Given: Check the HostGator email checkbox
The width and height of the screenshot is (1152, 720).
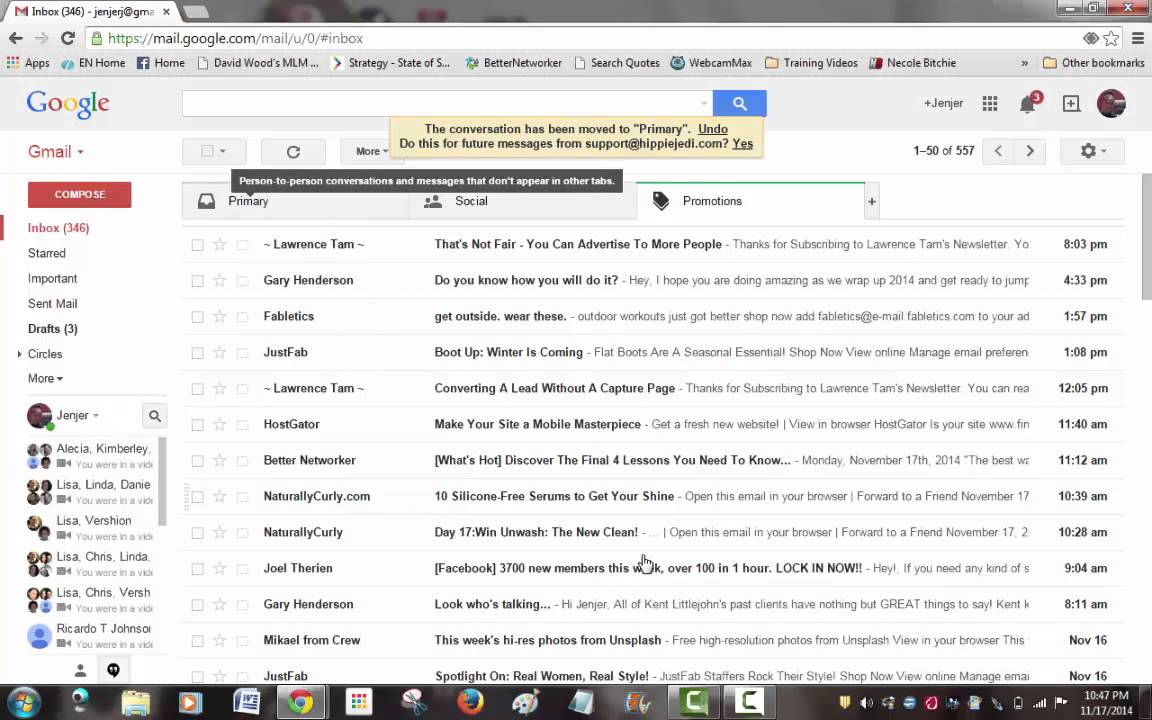Looking at the screenshot, I should click(197, 425).
